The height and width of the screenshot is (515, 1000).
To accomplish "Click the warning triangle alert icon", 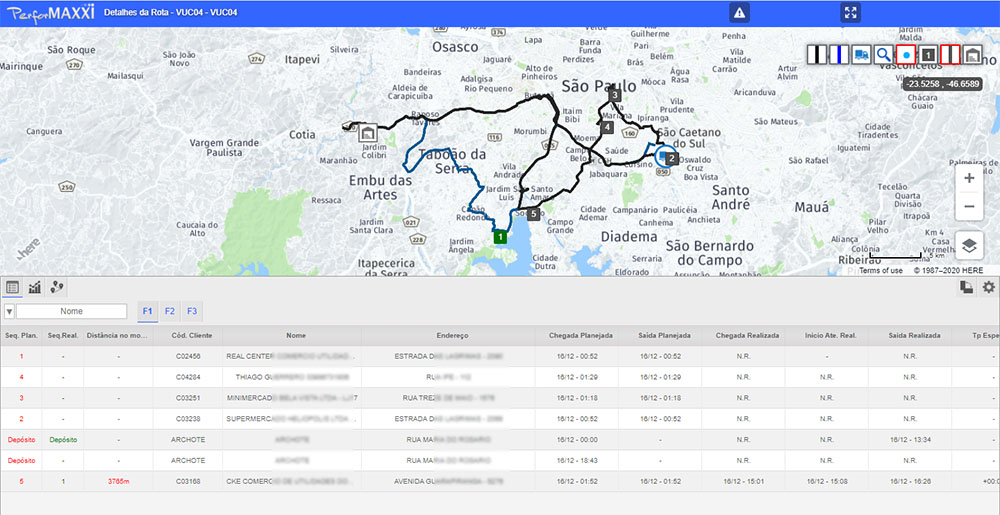I will (x=739, y=13).
